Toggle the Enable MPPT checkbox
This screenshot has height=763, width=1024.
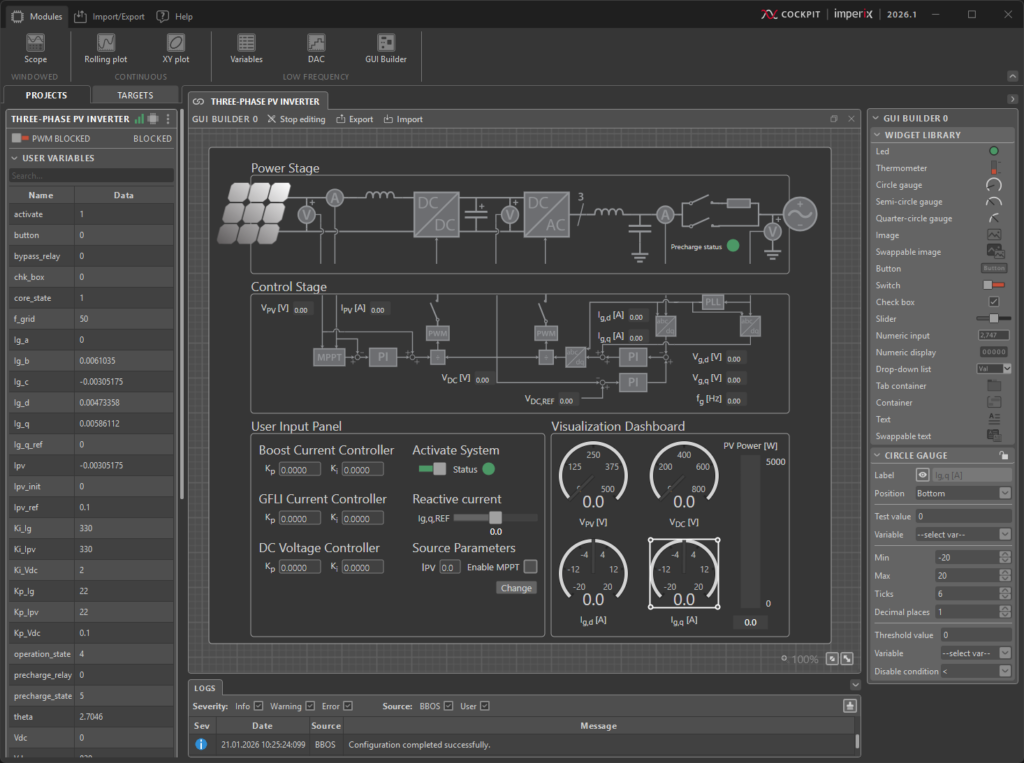pyautogui.click(x=530, y=567)
